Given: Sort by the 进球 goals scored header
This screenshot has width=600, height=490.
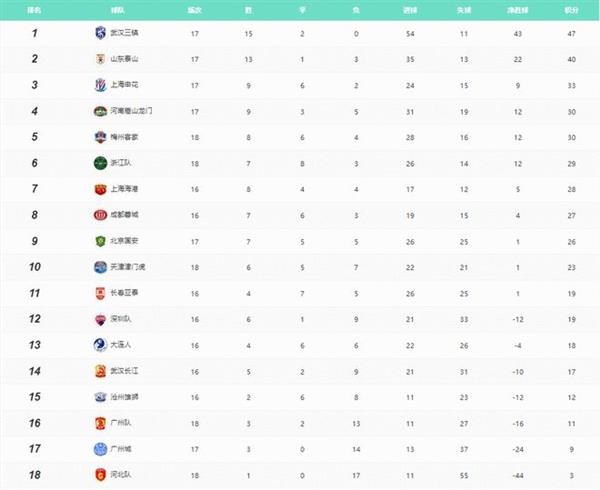Looking at the screenshot, I should (410, 10).
